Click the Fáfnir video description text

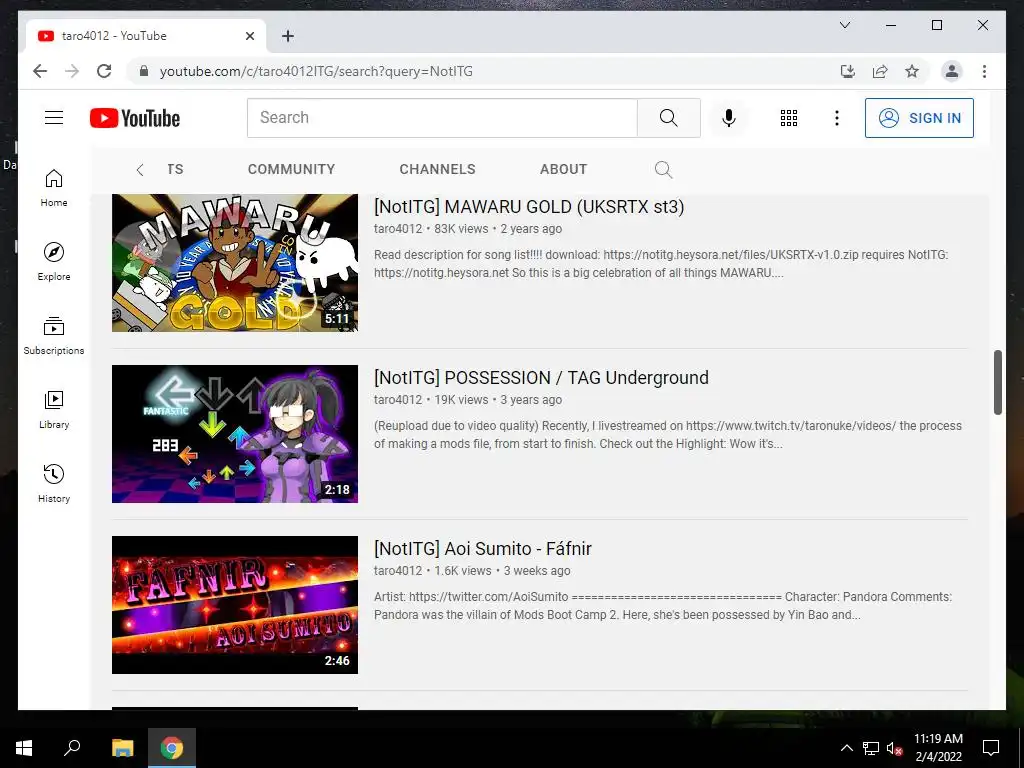pyautogui.click(x=663, y=606)
